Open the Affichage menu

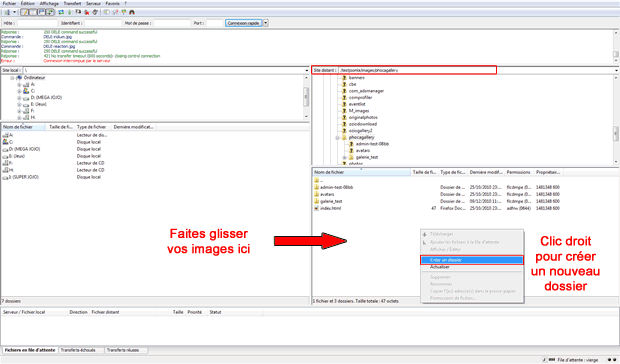tap(49, 4)
